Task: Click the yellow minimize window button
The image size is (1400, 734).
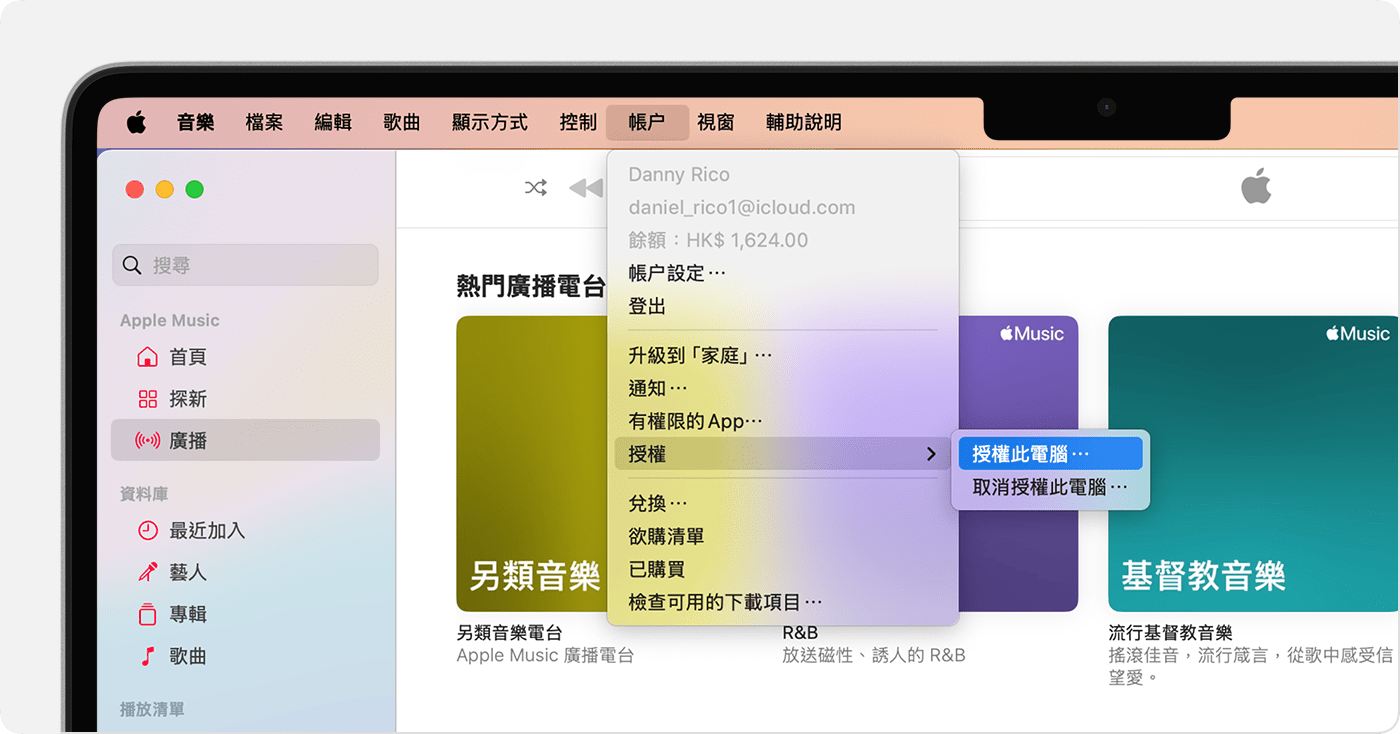Action: point(165,189)
